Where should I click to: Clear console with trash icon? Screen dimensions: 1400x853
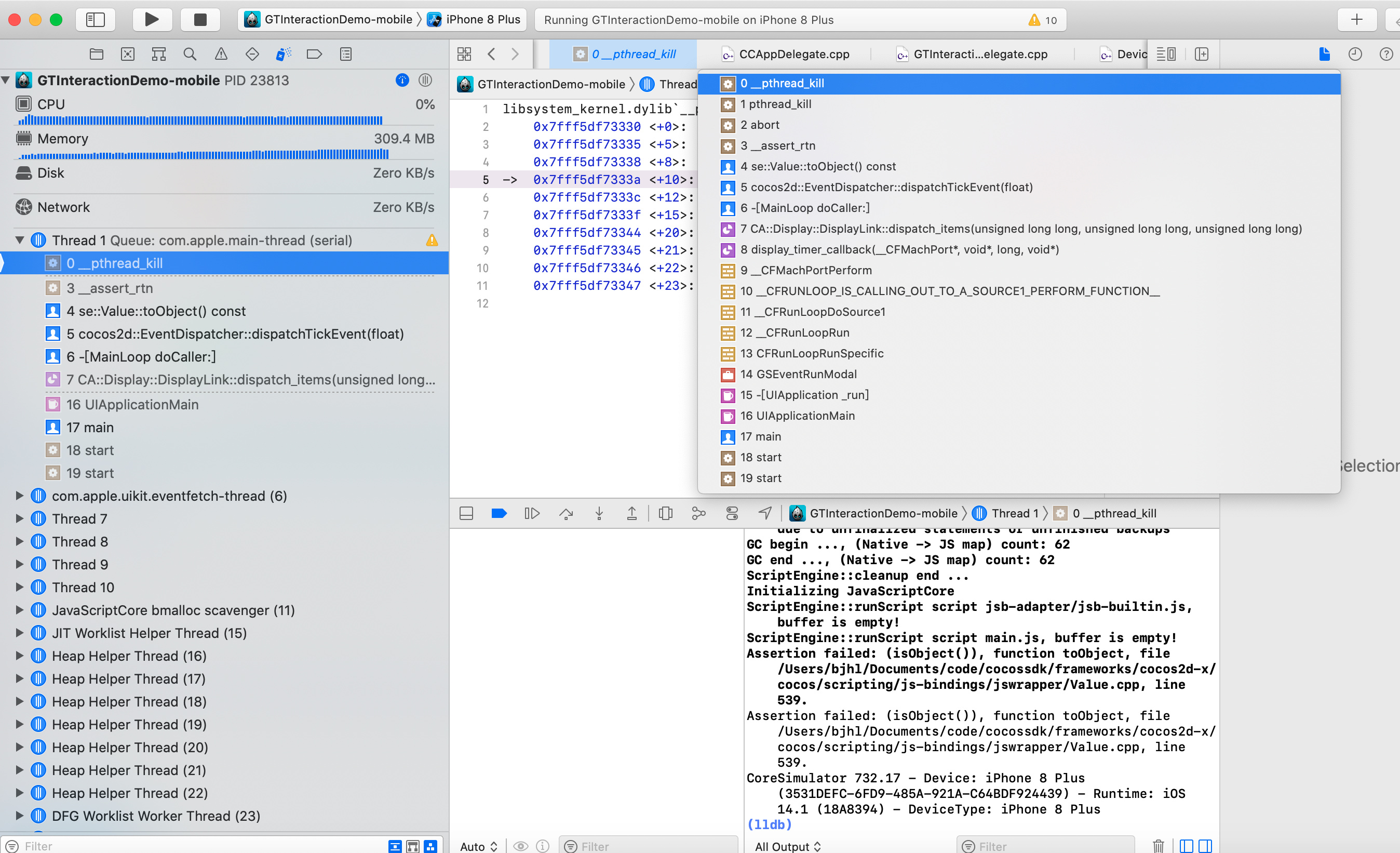[x=1158, y=846]
